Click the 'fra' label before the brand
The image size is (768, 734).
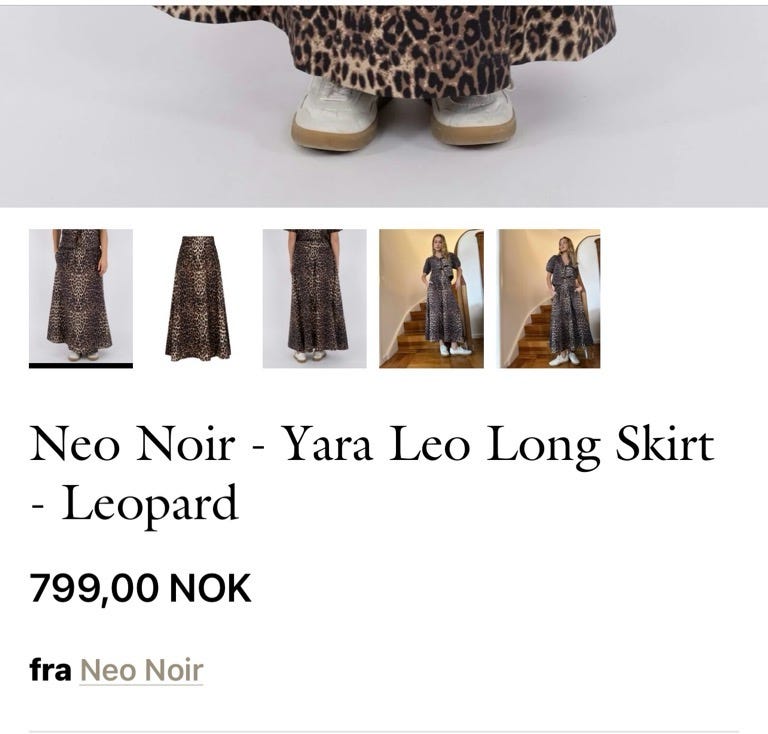point(50,670)
